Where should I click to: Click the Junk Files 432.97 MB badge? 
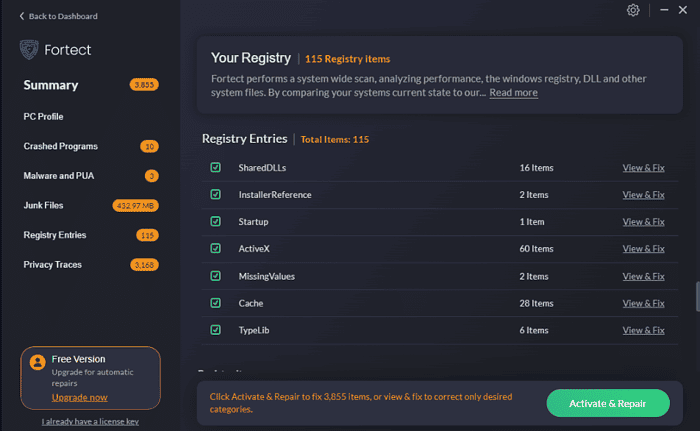tap(135, 206)
